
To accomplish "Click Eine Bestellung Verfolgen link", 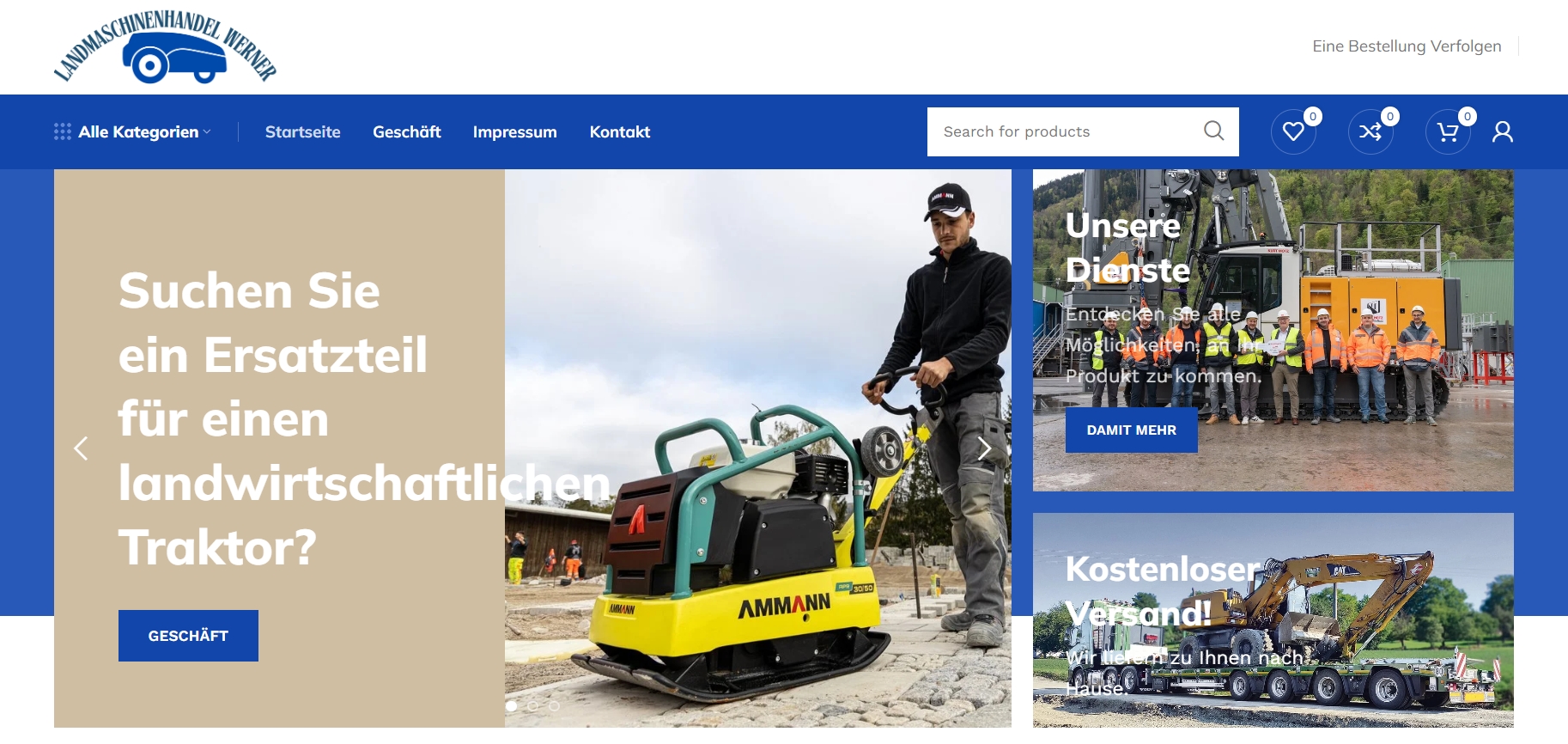I will (1407, 46).
